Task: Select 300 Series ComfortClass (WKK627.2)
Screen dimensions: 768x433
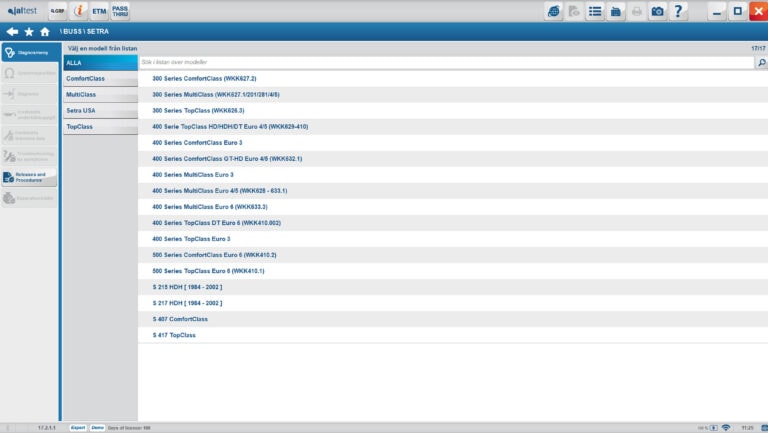Action: [x=453, y=78]
